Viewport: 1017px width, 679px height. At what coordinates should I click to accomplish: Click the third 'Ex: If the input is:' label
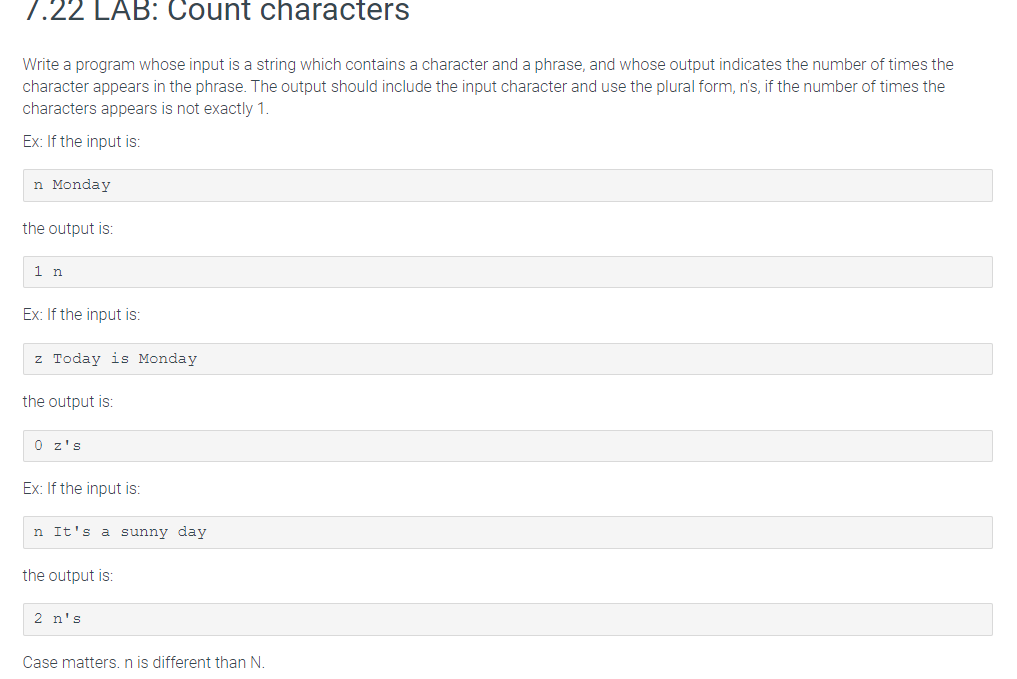81,488
